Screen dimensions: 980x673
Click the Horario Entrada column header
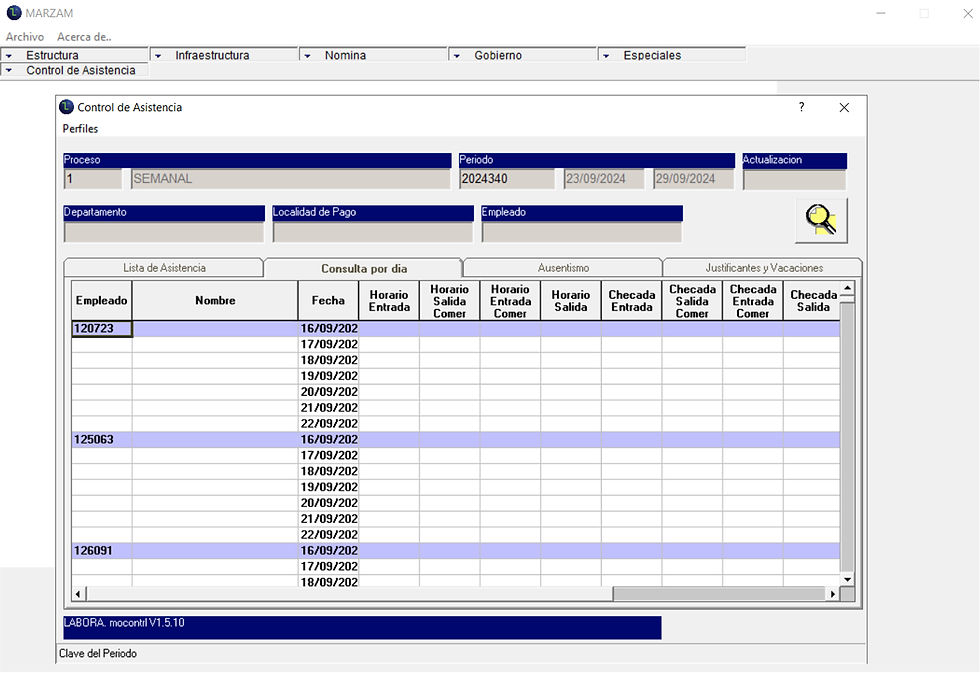tap(389, 301)
